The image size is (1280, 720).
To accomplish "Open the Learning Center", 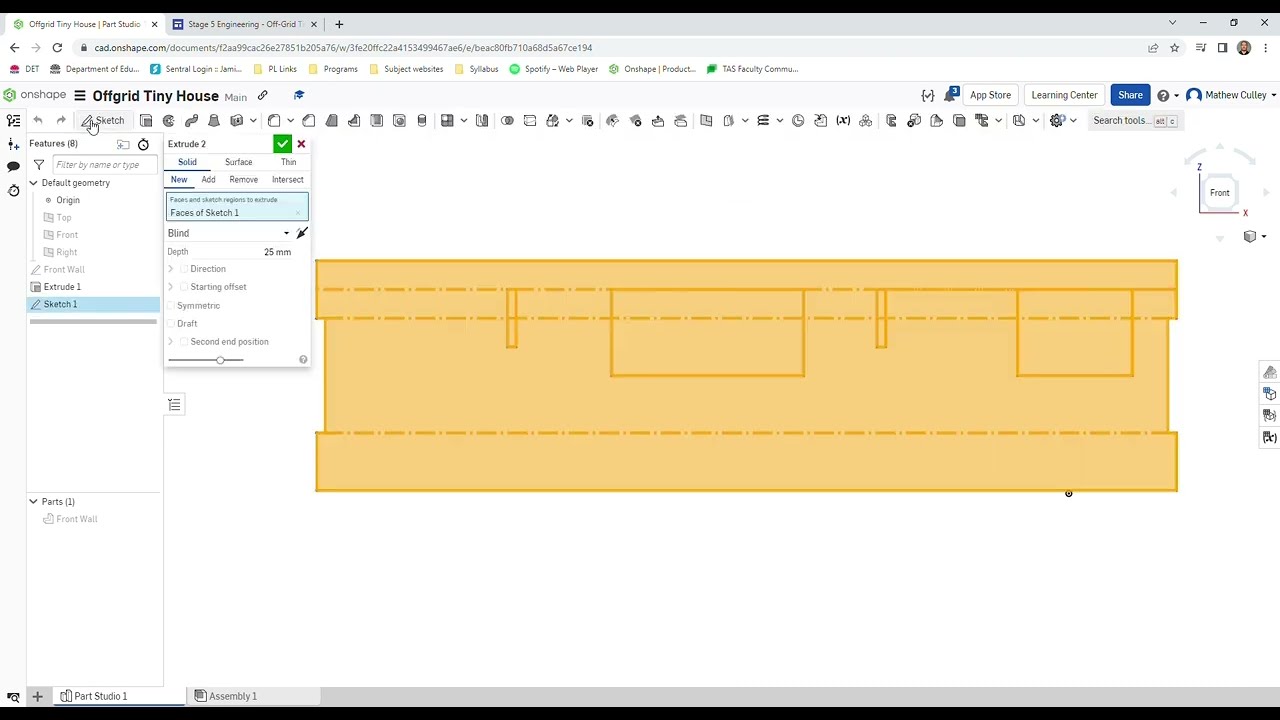I will (x=1064, y=95).
